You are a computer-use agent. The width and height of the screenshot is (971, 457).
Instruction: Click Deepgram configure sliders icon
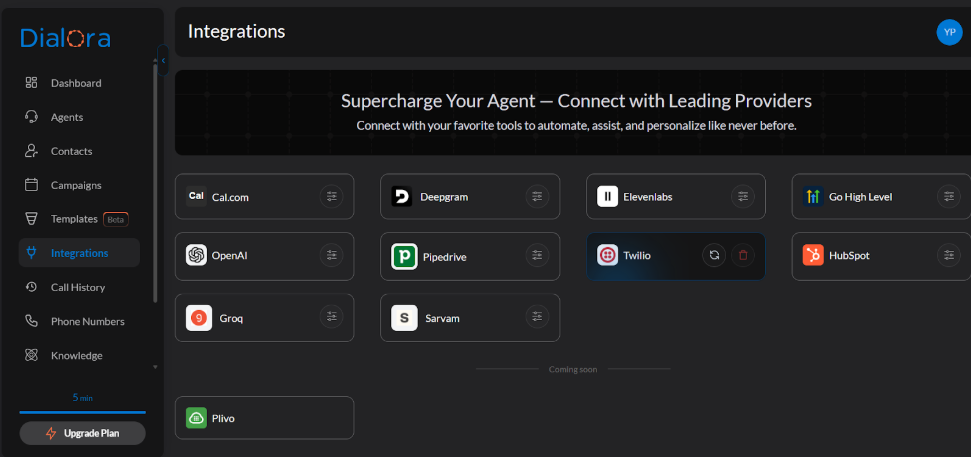coord(537,197)
